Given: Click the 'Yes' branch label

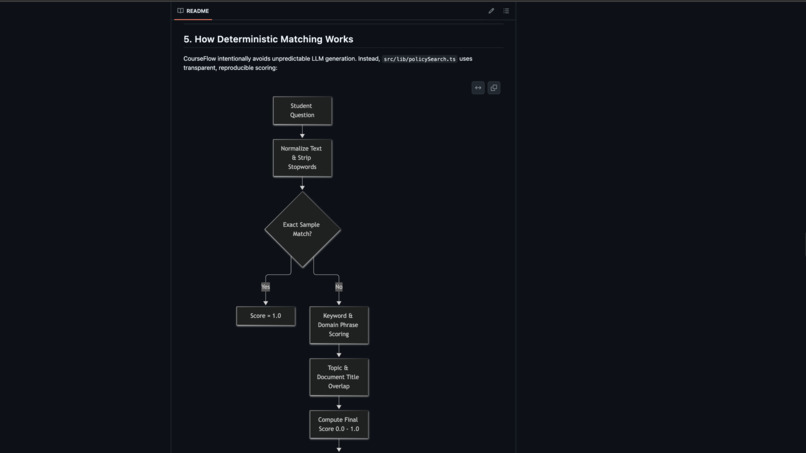Looking at the screenshot, I should click(x=265, y=286).
